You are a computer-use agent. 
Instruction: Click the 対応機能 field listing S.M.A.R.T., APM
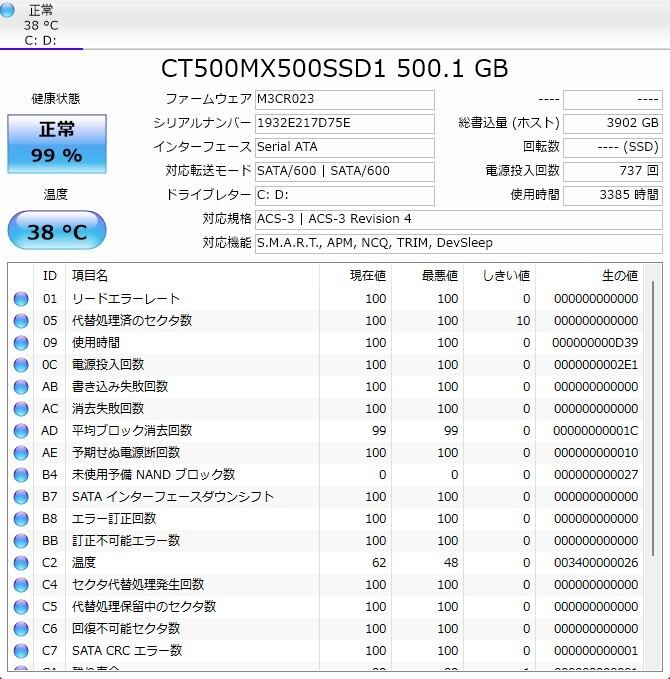pos(459,244)
